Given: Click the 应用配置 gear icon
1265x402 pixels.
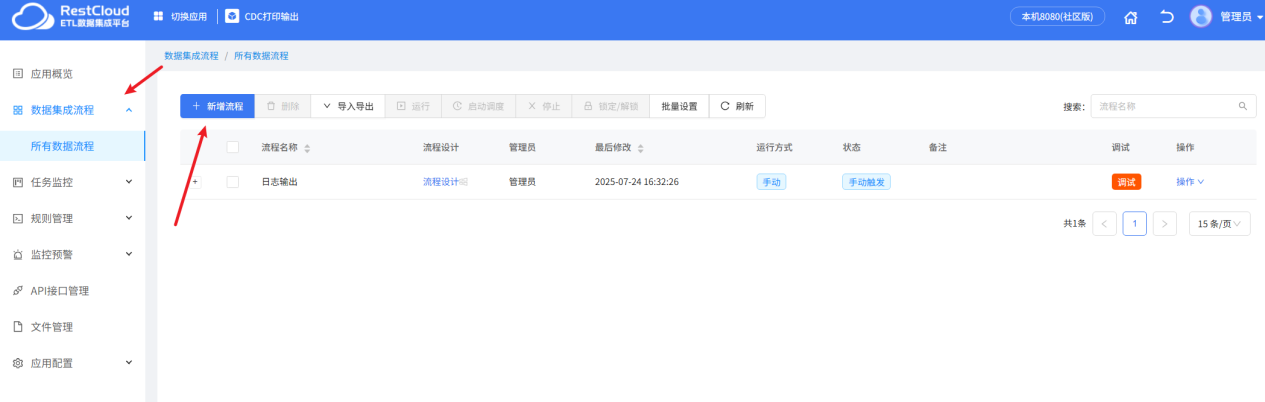Looking at the screenshot, I should click(x=17, y=363).
